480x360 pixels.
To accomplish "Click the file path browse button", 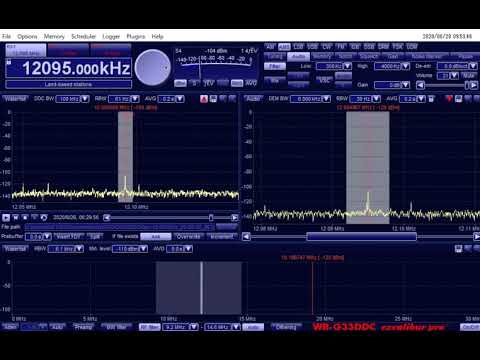I will pos(227,227).
